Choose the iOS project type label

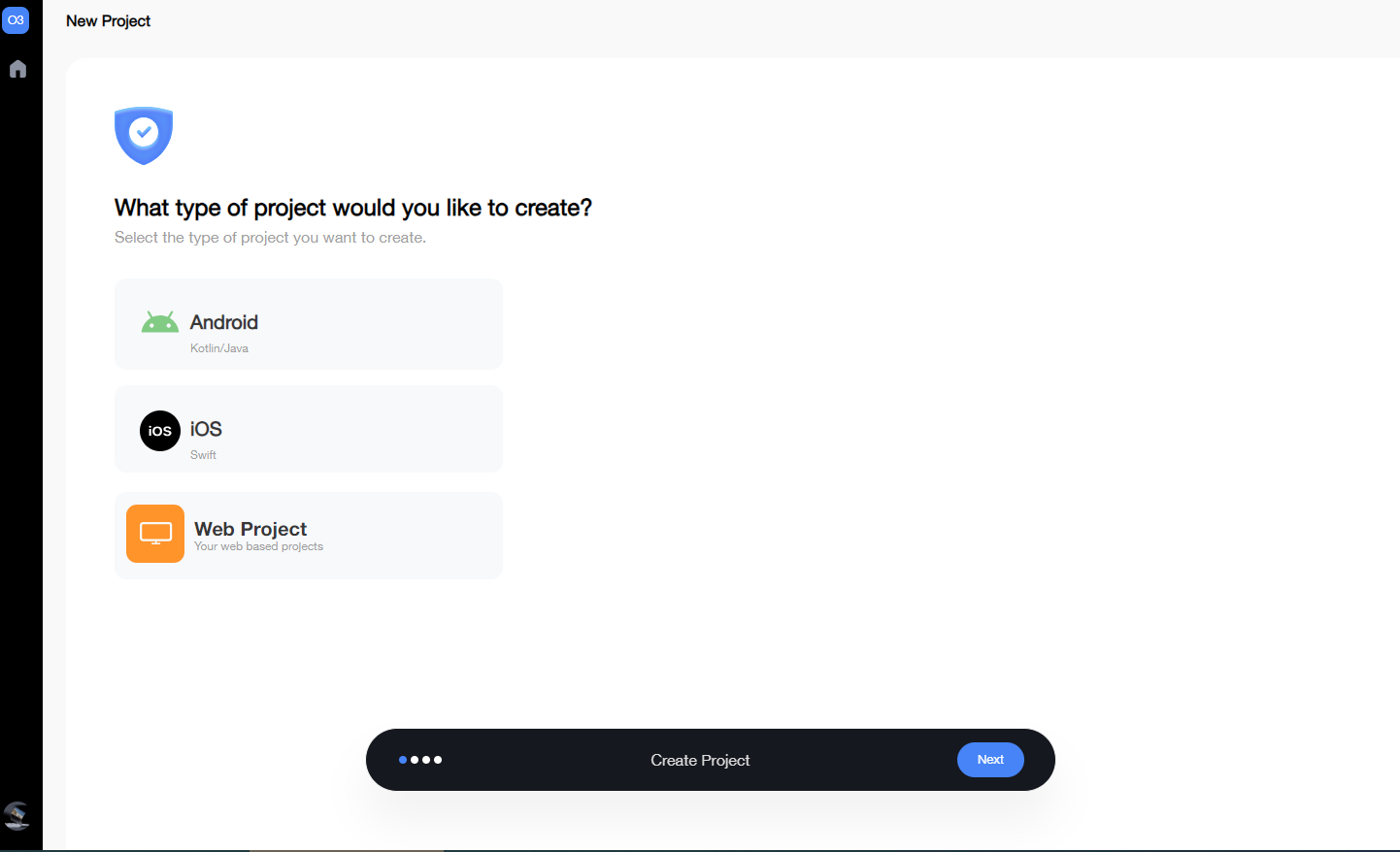(x=206, y=429)
